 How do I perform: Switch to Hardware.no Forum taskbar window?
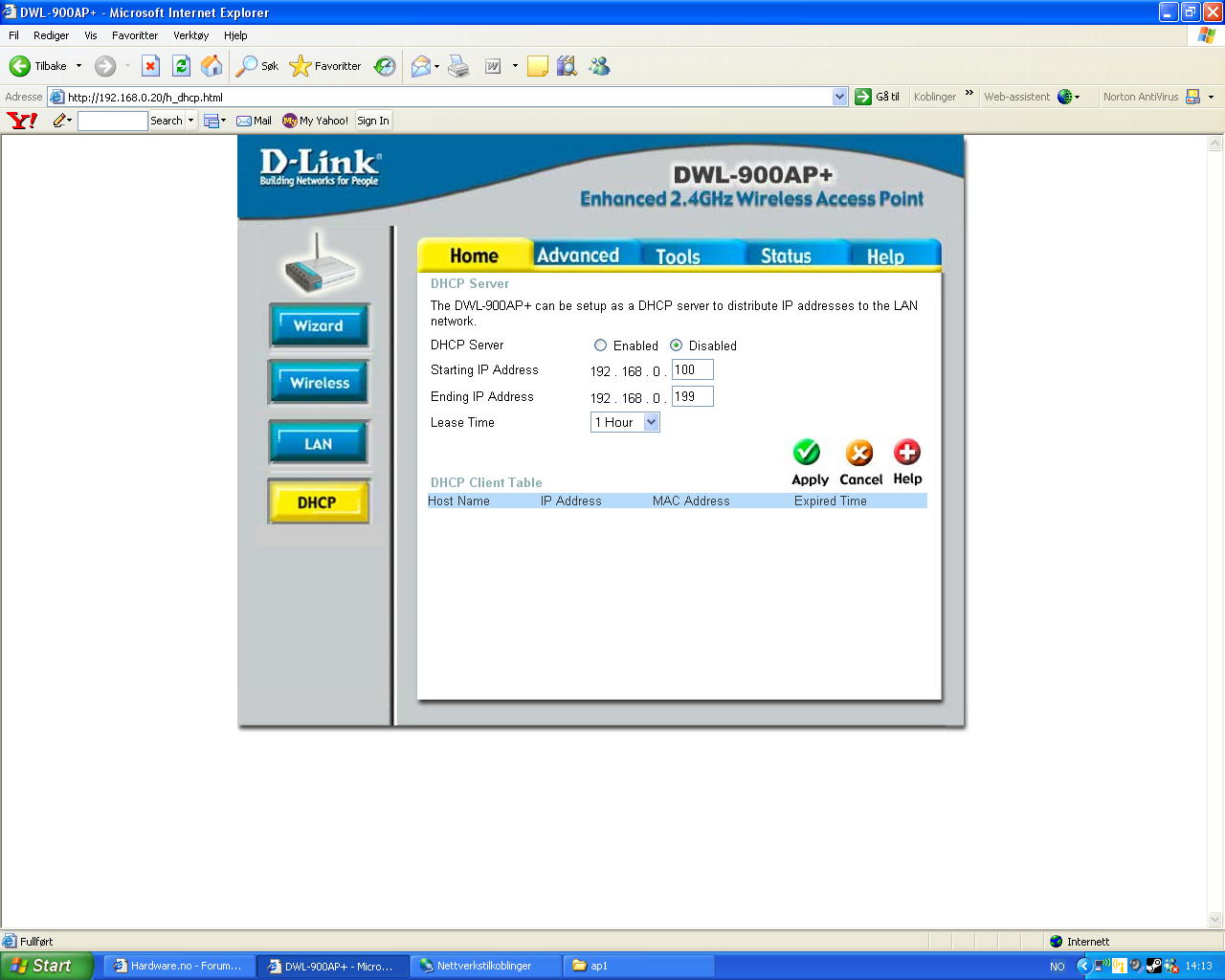pyautogui.click(x=179, y=966)
